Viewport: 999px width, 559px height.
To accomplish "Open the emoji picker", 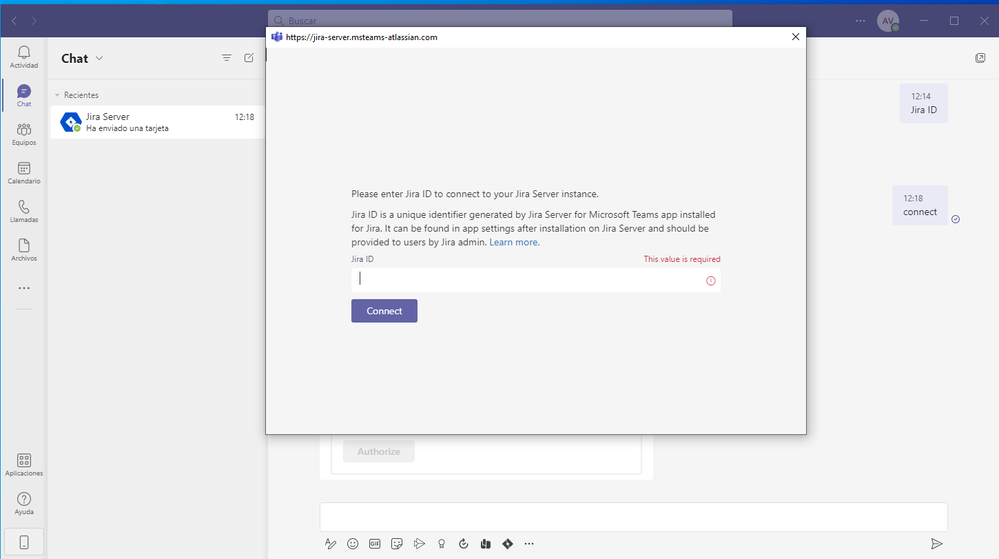I will coord(352,544).
